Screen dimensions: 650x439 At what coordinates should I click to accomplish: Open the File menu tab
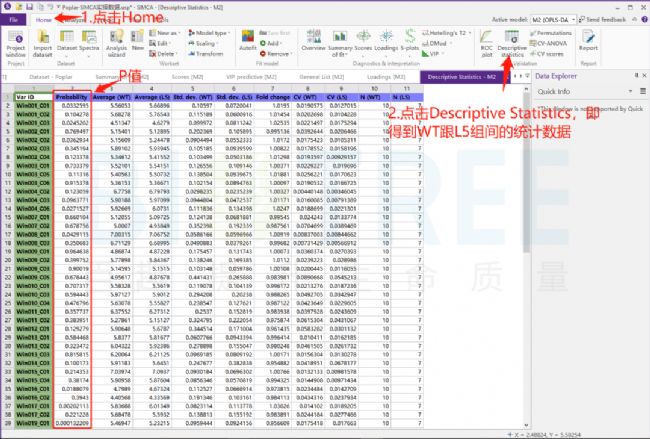(13, 19)
